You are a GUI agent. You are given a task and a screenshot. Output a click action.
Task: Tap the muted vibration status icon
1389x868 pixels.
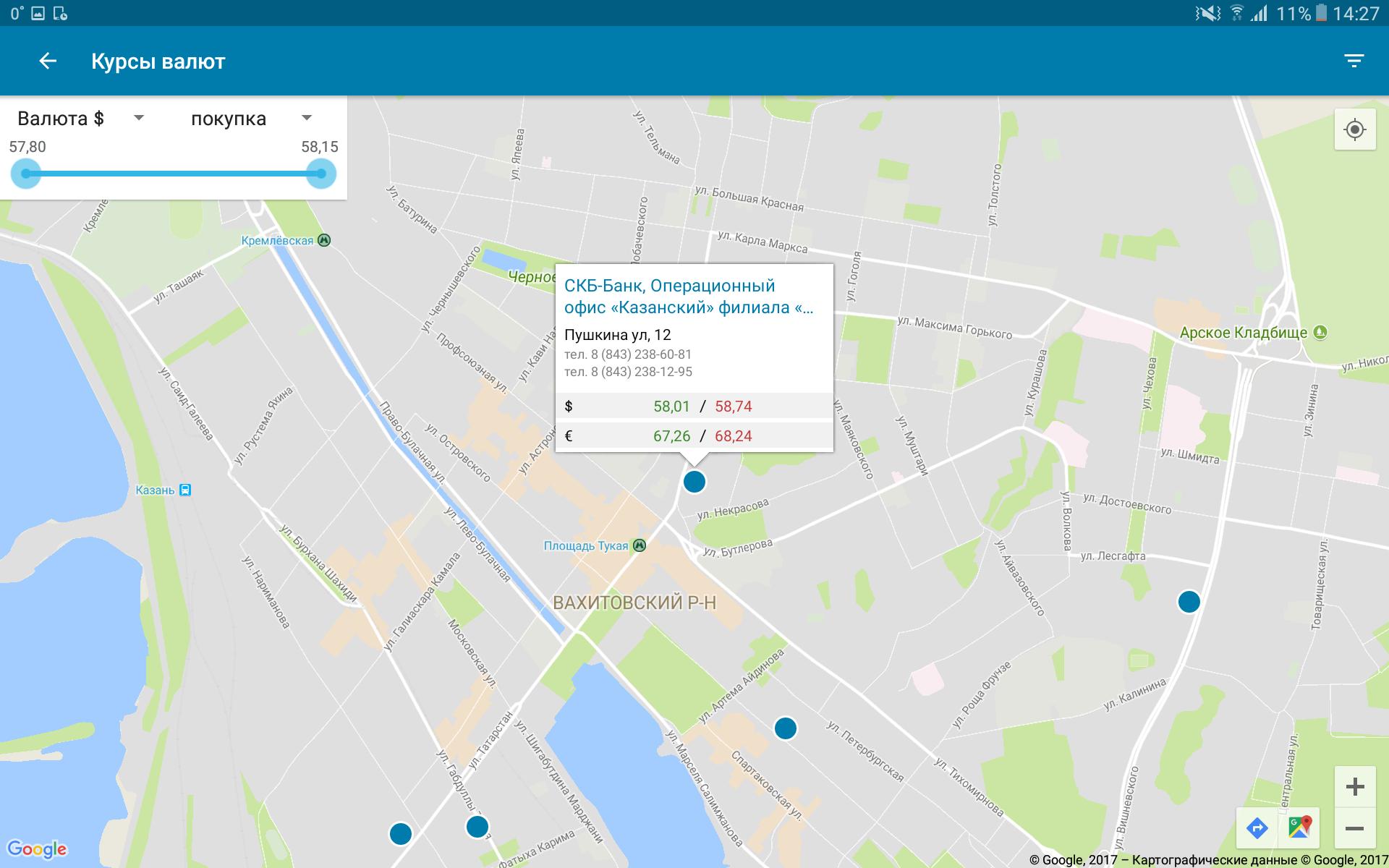point(1207,13)
